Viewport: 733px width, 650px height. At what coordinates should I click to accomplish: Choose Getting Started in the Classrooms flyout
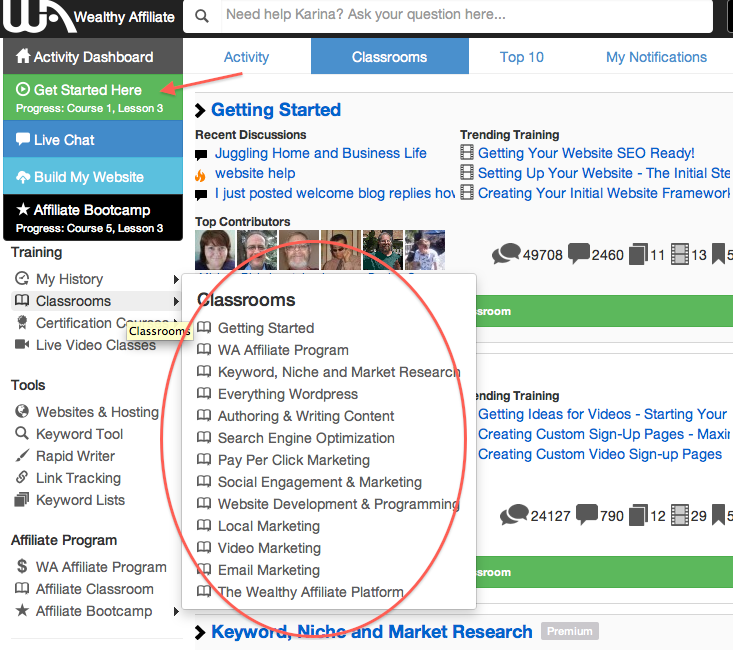(x=266, y=328)
